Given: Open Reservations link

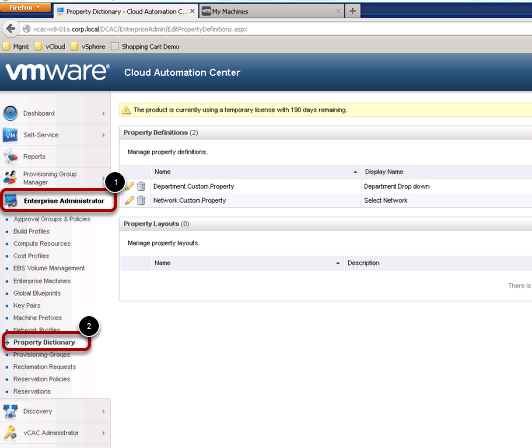Looking at the screenshot, I should [x=32, y=392].
